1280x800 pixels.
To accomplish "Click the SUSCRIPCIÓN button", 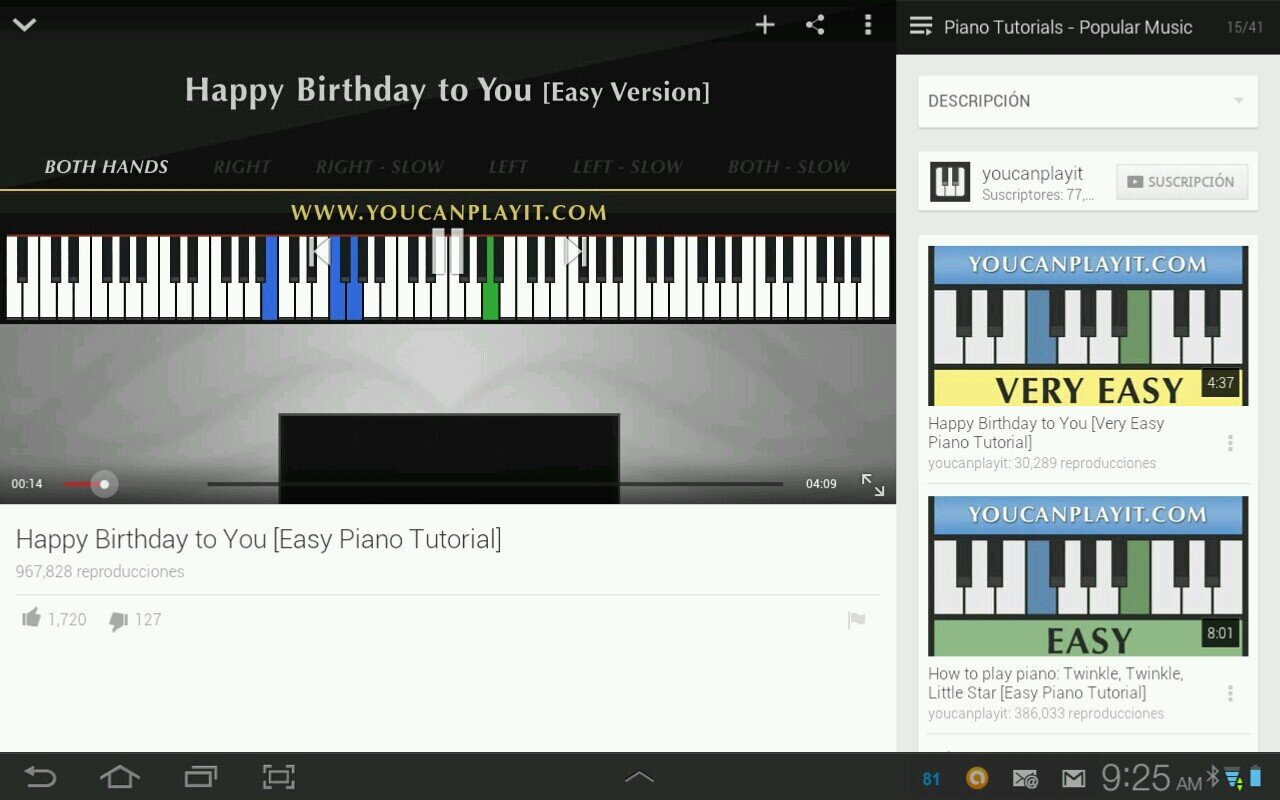I will (1182, 182).
